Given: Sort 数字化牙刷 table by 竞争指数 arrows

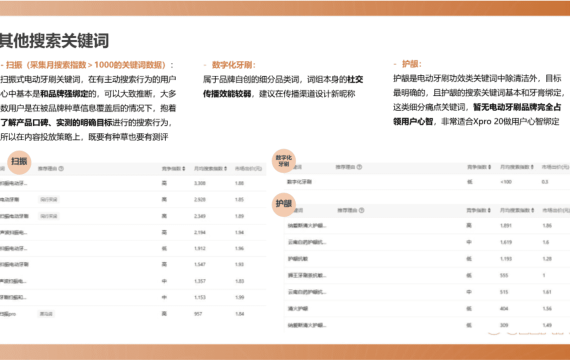Looking at the screenshot, I should [x=490, y=167].
